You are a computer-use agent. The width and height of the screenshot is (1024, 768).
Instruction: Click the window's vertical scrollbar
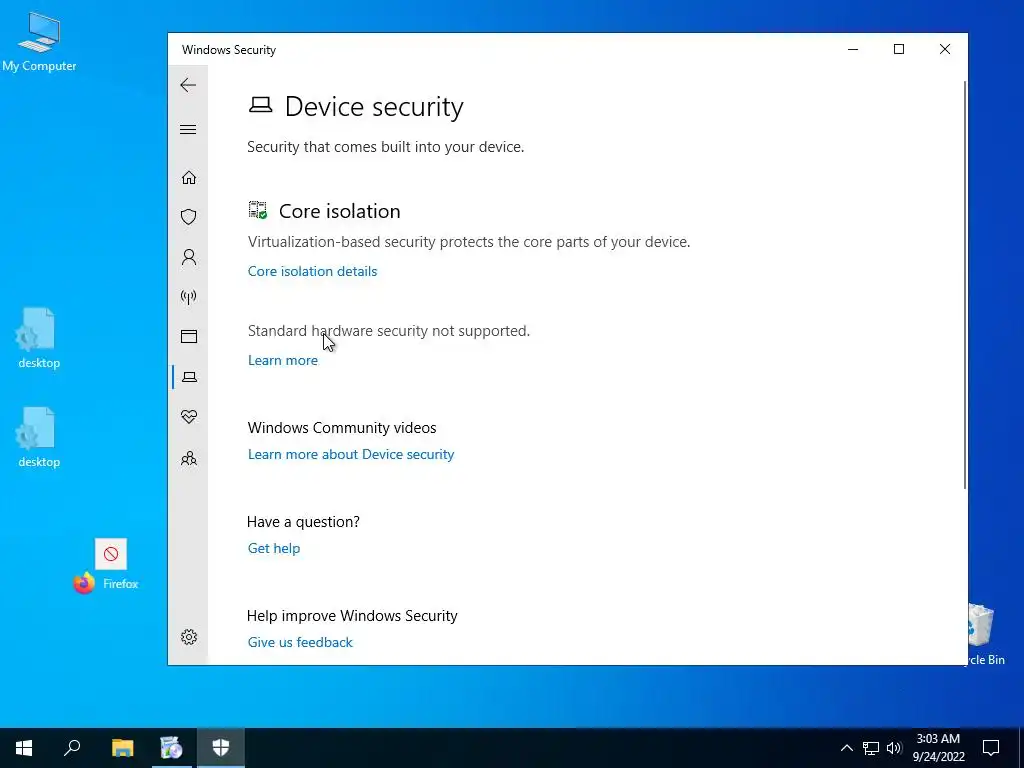(x=965, y=284)
